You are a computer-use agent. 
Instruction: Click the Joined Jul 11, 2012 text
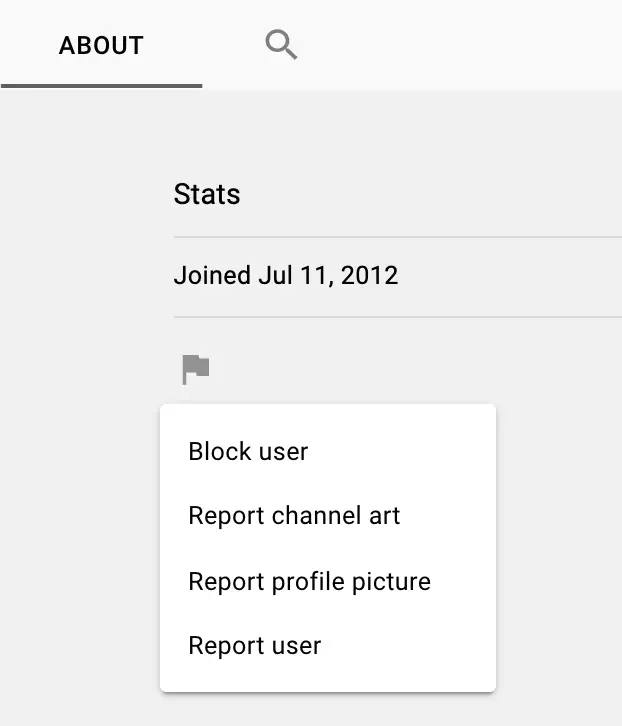(x=286, y=275)
